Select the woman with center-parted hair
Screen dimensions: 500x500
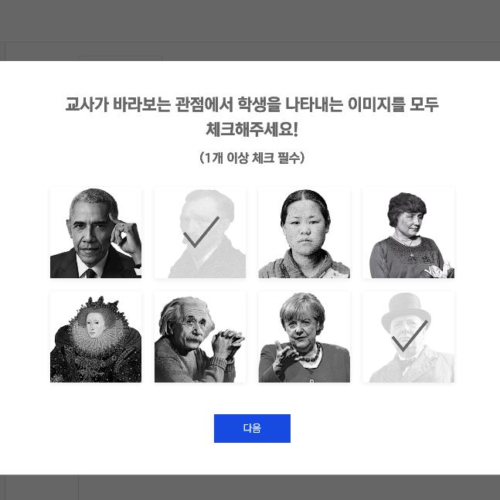pyautogui.click(x=304, y=233)
